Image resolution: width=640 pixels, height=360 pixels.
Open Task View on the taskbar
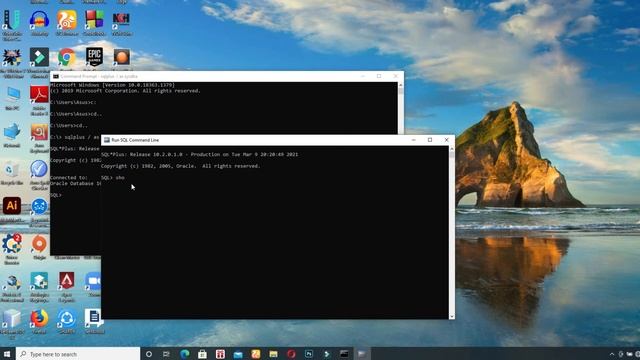tap(166, 354)
